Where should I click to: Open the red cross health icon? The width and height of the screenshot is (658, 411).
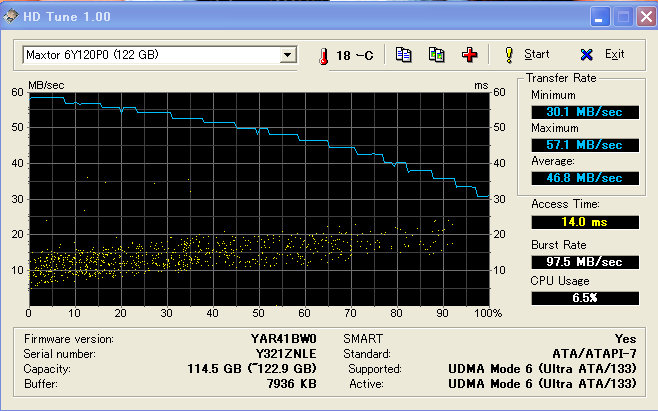[x=469, y=54]
